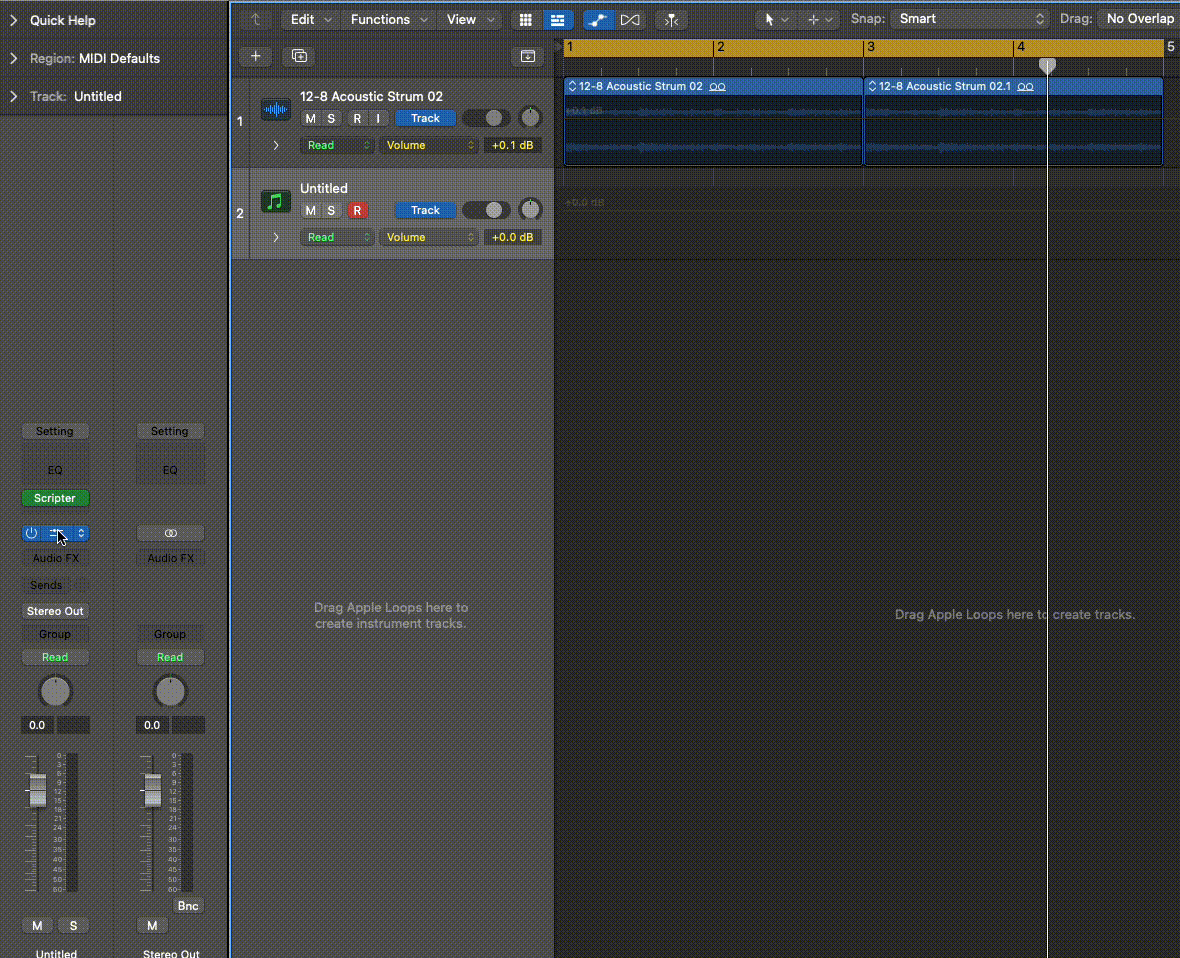Image resolution: width=1180 pixels, height=958 pixels.
Task: Expand the Region MIDI Defaults inspector
Action: click(14, 58)
